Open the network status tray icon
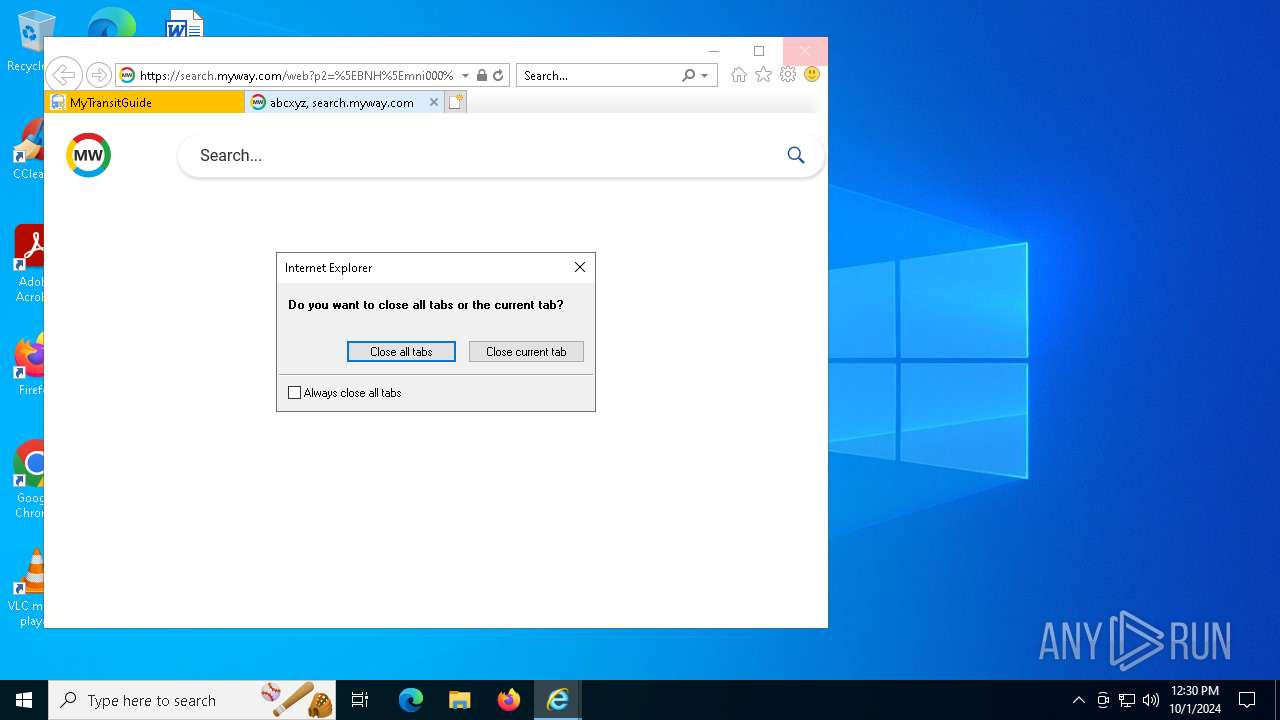 (1127, 700)
